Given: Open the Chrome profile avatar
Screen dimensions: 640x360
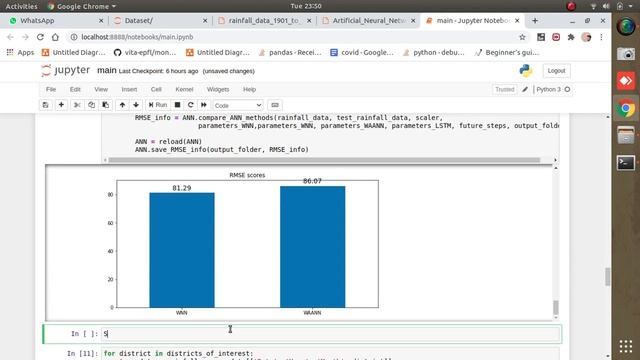Looking at the screenshot, I should (586, 37).
